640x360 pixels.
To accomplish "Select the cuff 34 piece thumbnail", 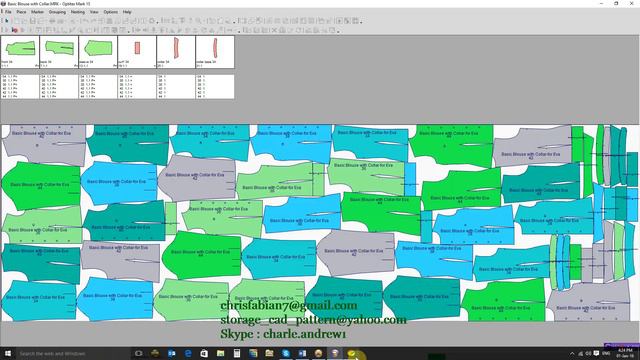I will (137, 52).
